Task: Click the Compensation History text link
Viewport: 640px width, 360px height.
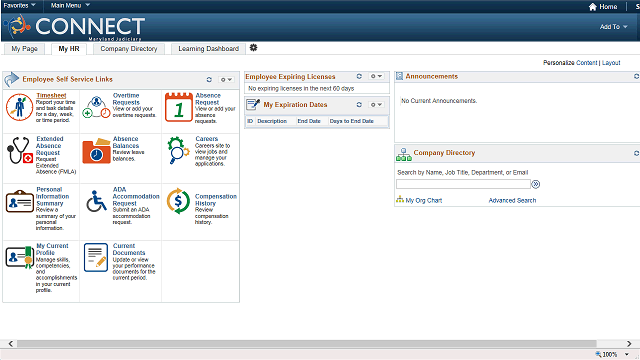Action: coord(216,200)
